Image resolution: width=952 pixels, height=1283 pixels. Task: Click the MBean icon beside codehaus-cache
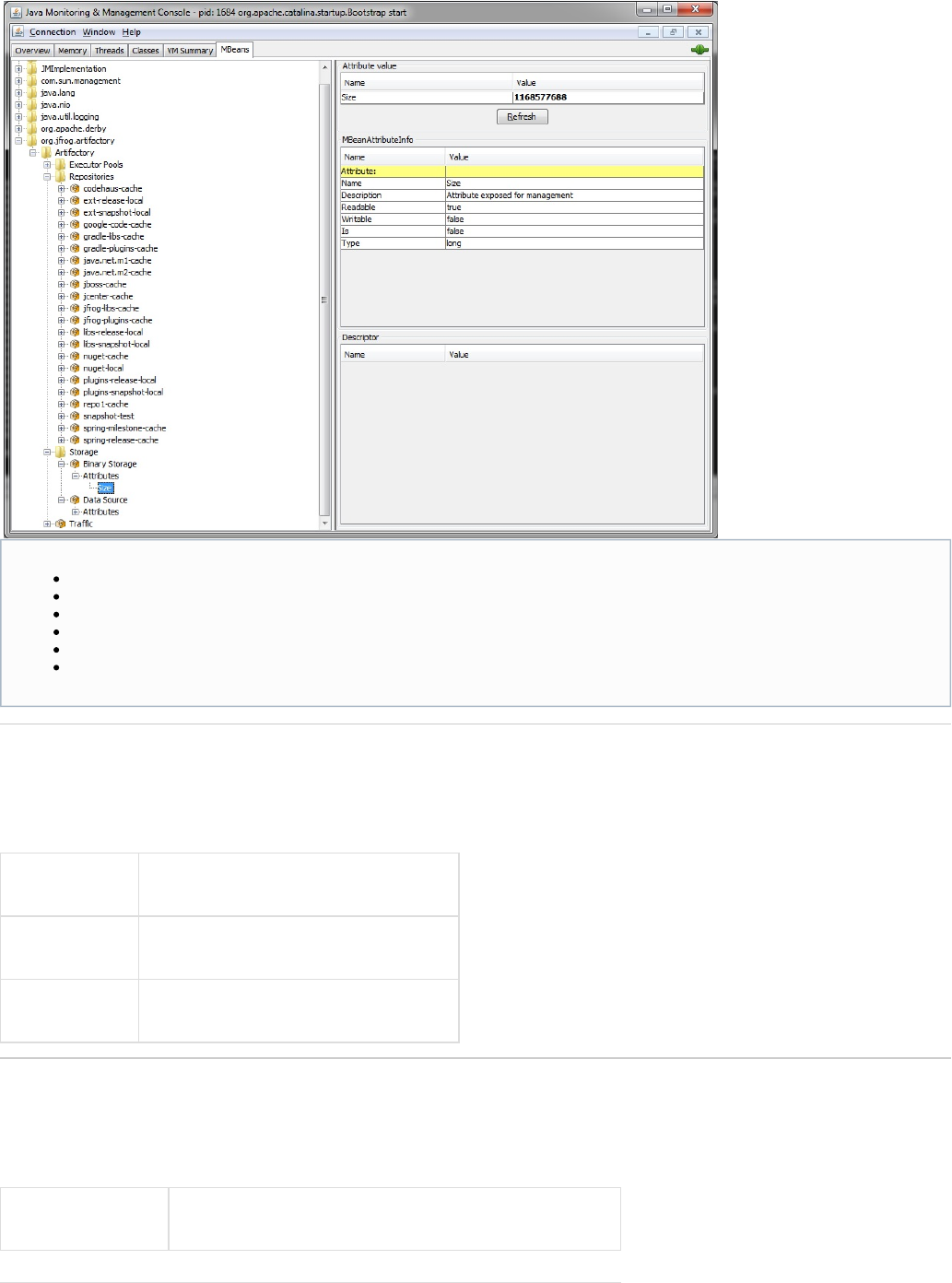75,188
